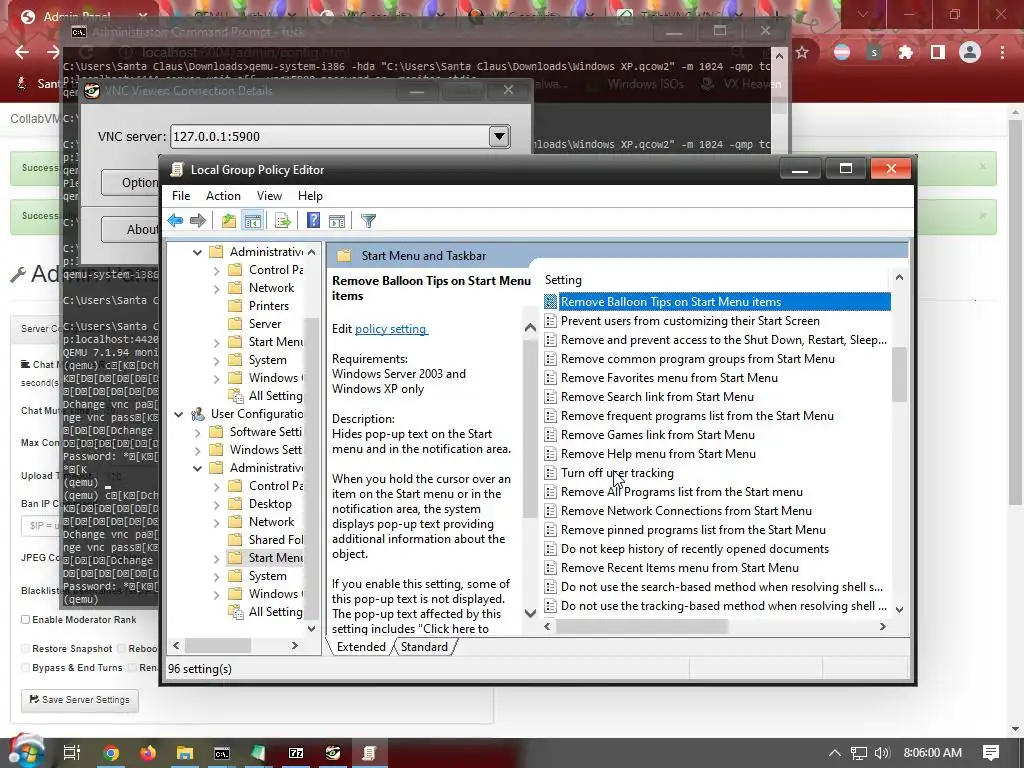The width and height of the screenshot is (1024, 768).
Task: Open the File menu
Action: pos(181,196)
